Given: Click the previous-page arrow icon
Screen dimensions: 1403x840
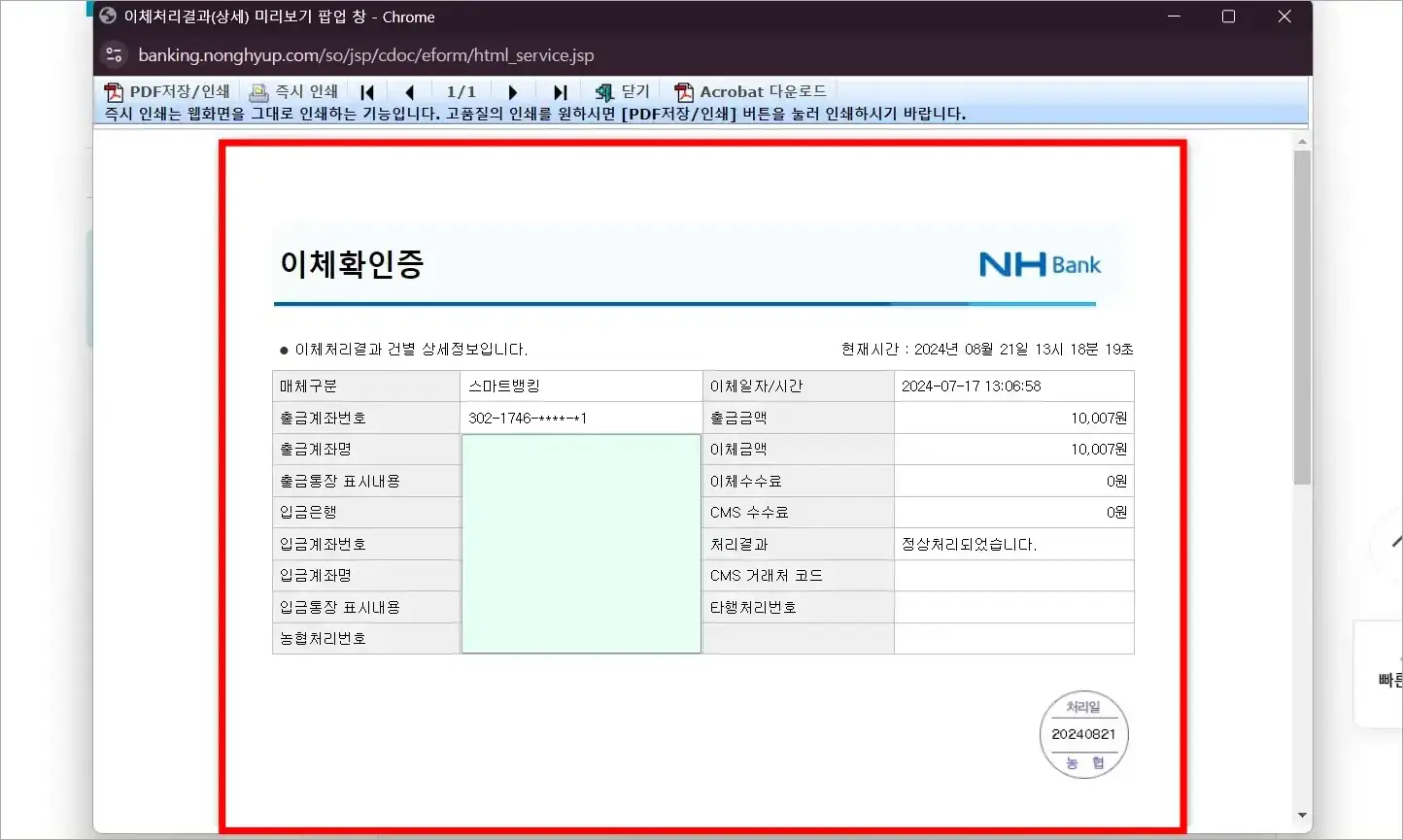Looking at the screenshot, I should (409, 91).
